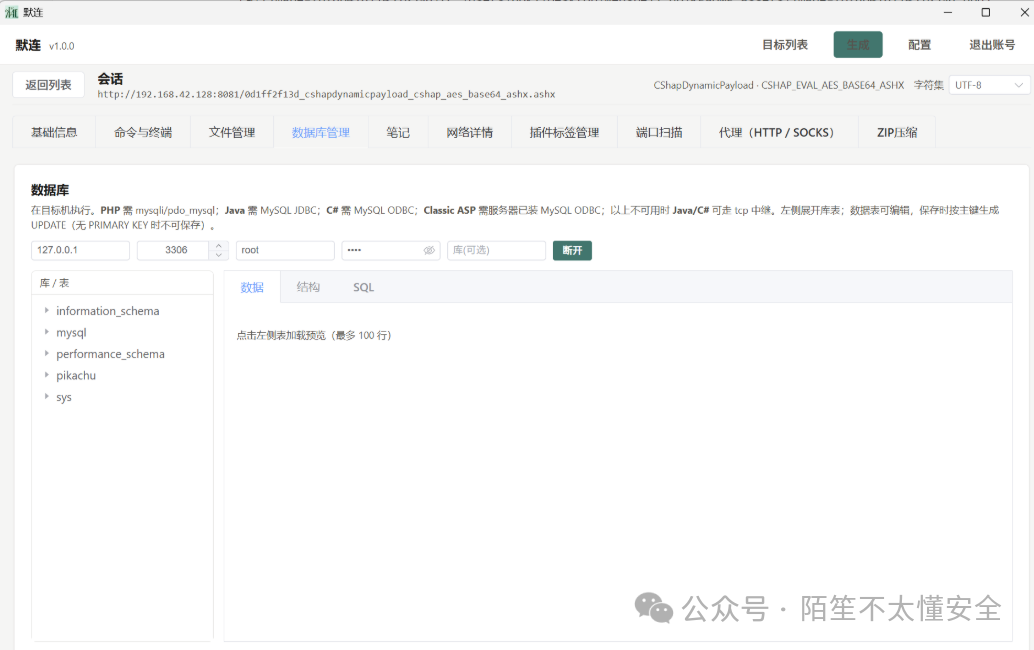This screenshot has width=1034, height=650.
Task: Increase port number with up arrow
Action: point(219,246)
